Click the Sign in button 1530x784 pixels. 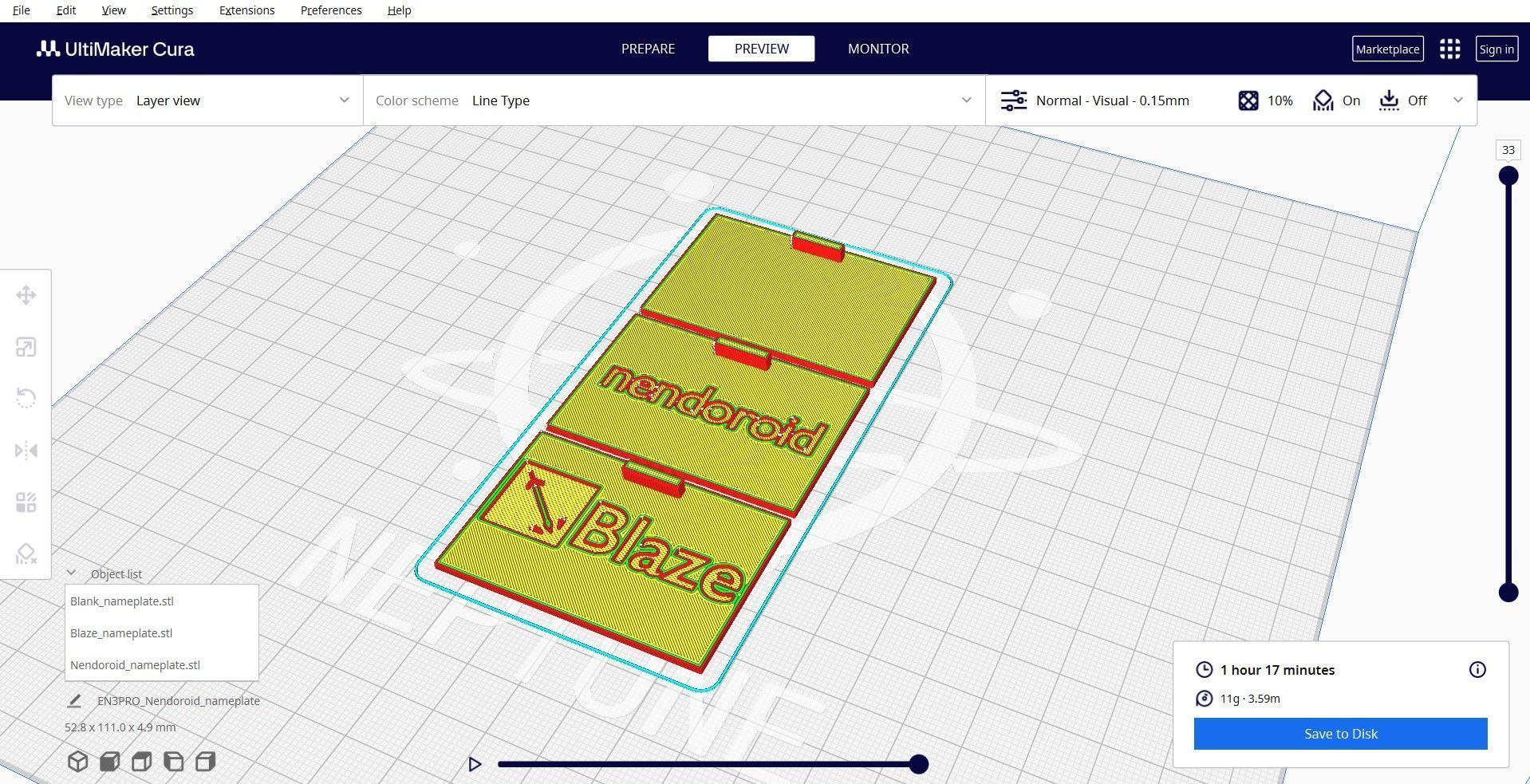pyautogui.click(x=1496, y=49)
